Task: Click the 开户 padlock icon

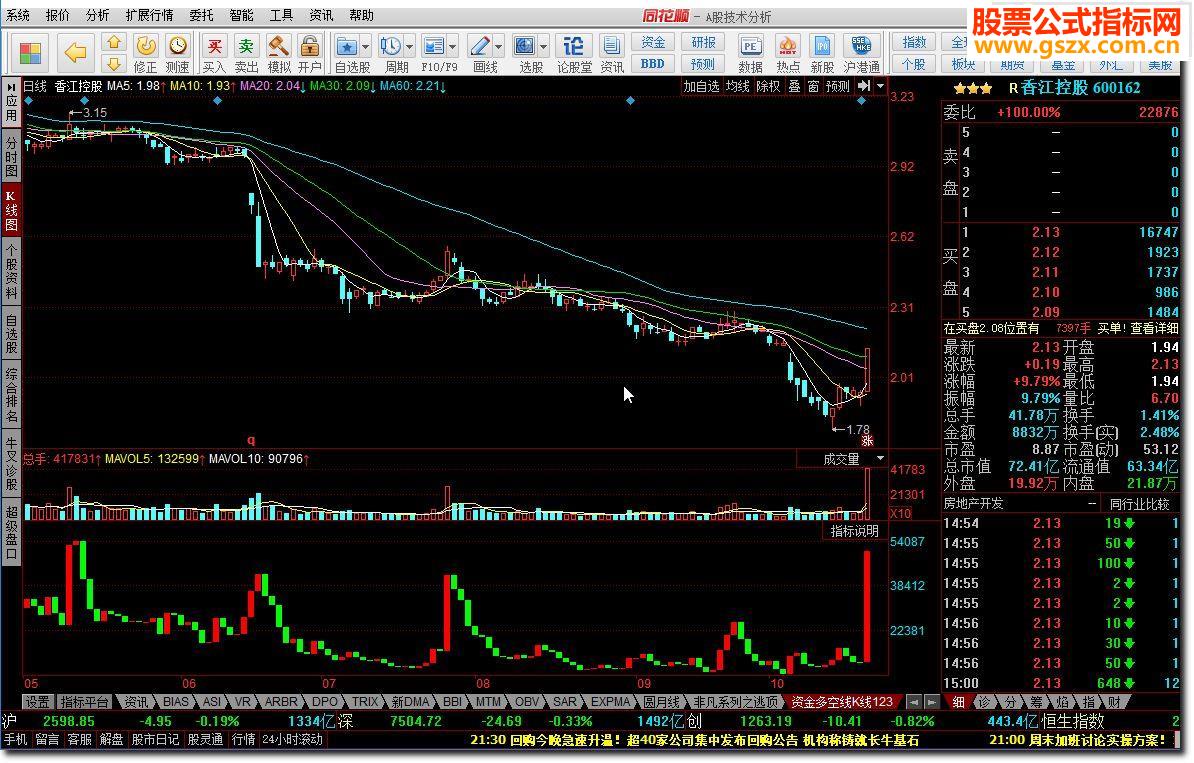Action: click(309, 46)
